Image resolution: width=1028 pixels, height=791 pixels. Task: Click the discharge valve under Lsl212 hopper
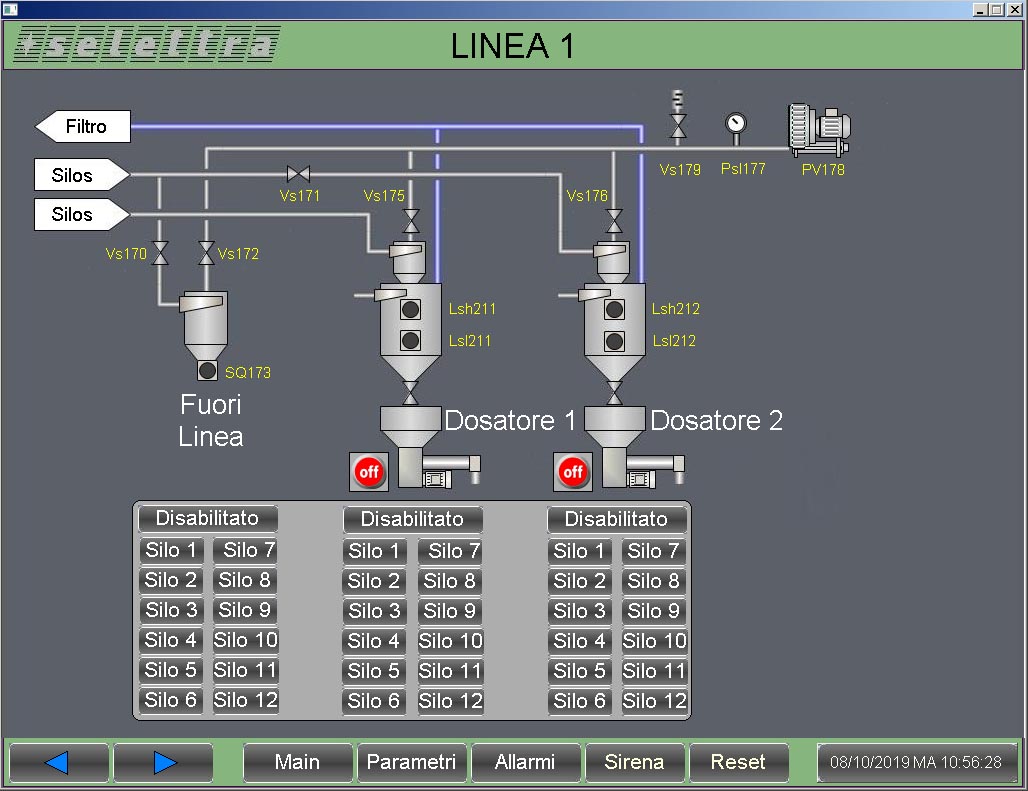coord(614,393)
